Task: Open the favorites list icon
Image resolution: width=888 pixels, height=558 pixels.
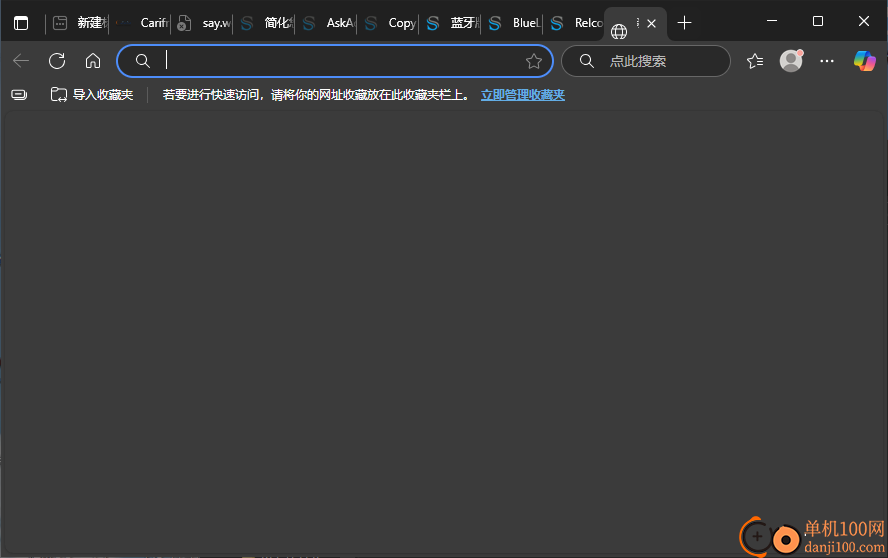Action: click(755, 61)
